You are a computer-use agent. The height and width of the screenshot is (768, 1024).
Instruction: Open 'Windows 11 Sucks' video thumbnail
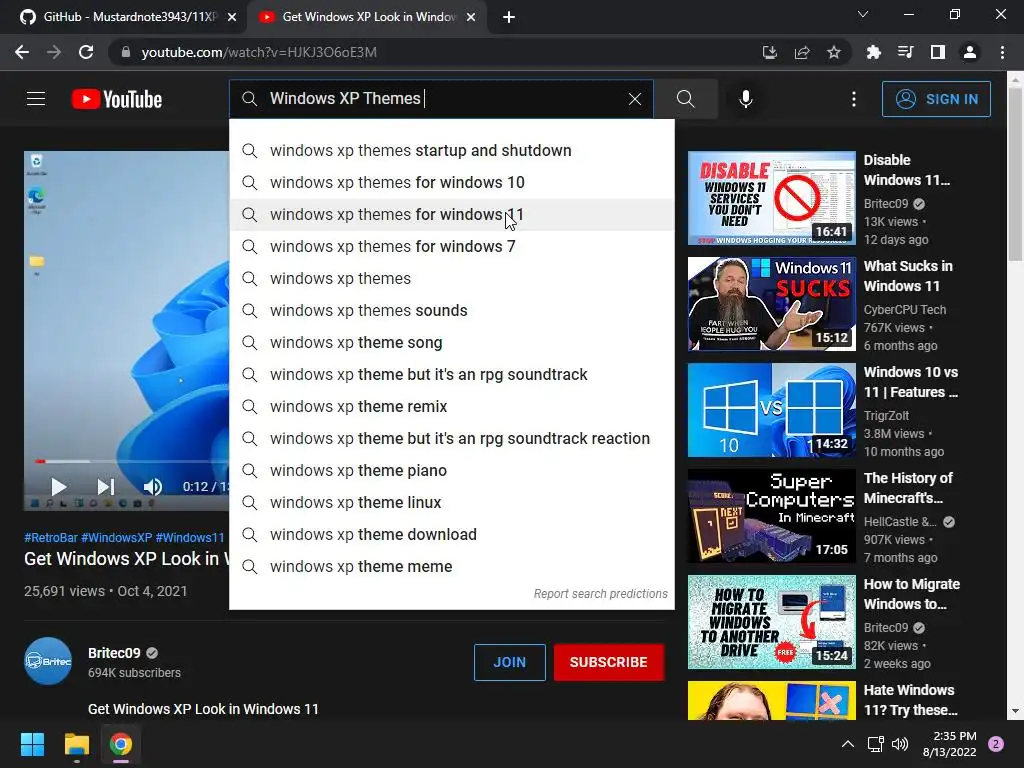(771, 304)
